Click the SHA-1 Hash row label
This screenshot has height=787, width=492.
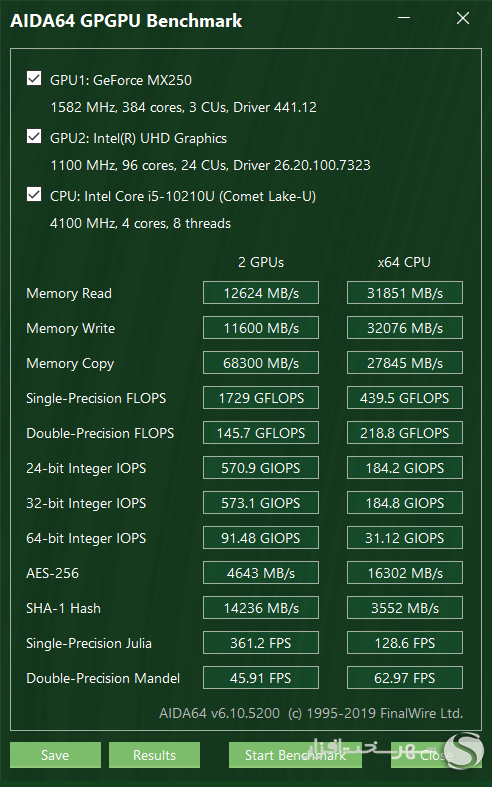[x=63, y=608]
